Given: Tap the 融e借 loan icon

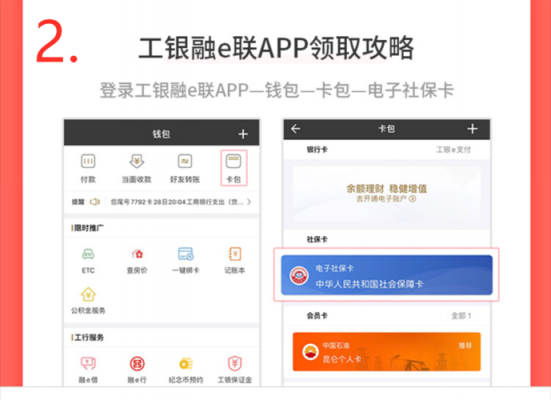Looking at the screenshot, I should 88,363.
